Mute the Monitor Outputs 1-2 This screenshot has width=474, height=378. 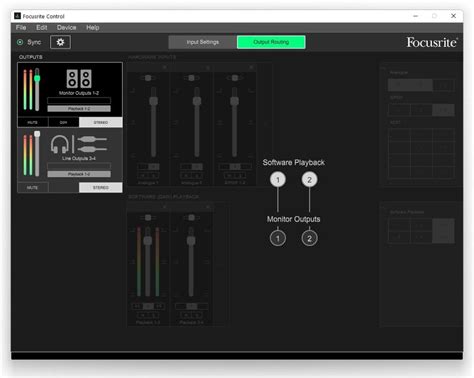click(33, 122)
